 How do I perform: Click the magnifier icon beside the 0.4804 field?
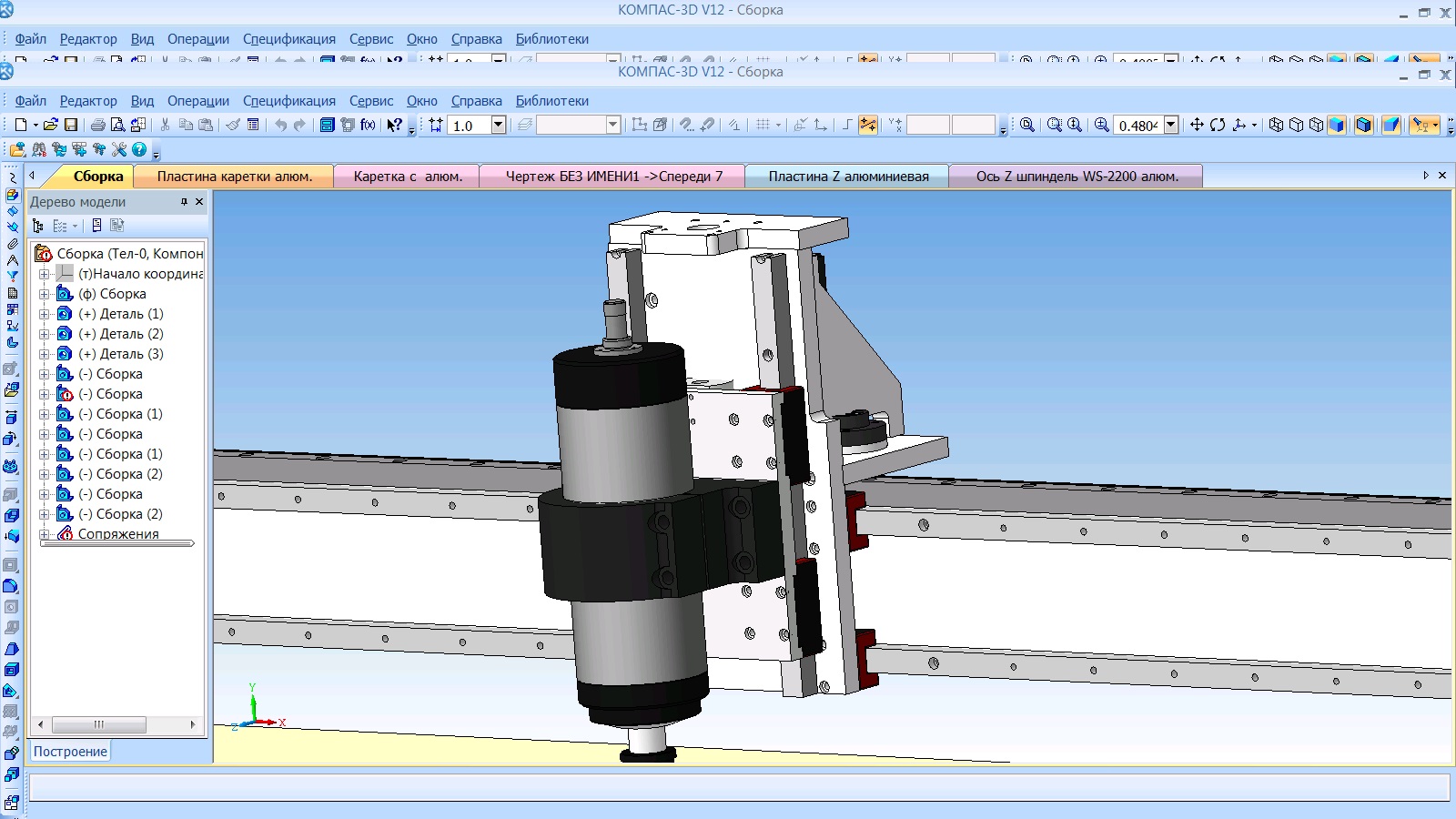tap(1101, 125)
